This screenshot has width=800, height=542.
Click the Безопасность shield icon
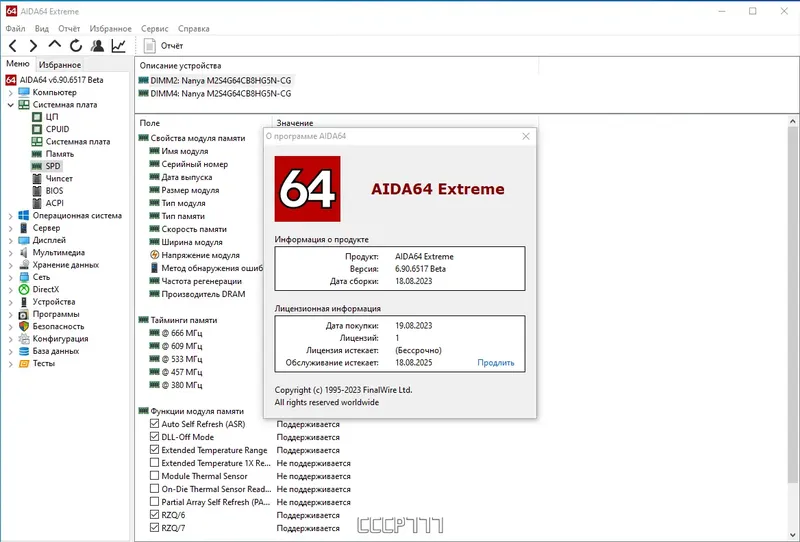click(x=23, y=326)
